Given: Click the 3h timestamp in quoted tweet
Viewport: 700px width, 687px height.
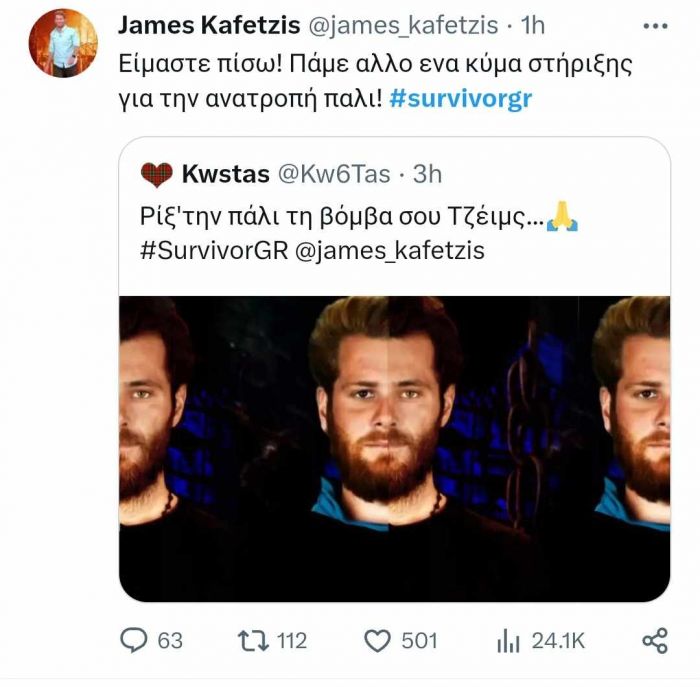Looking at the screenshot, I should [427, 174].
